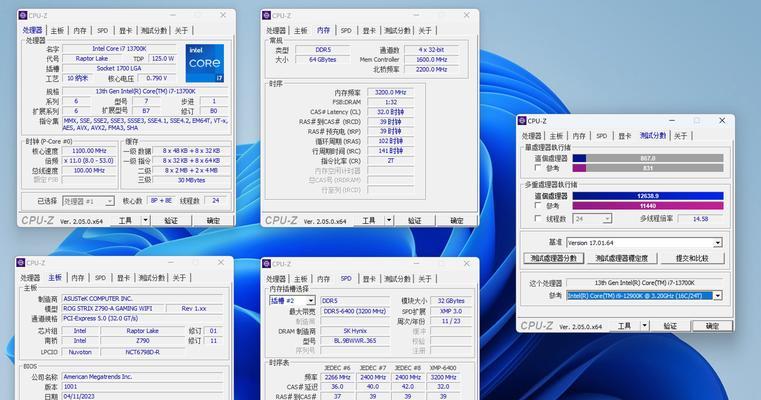
Task: Open 工具 dropdown arrow in benchmark window
Action: pyautogui.click(x=645, y=326)
